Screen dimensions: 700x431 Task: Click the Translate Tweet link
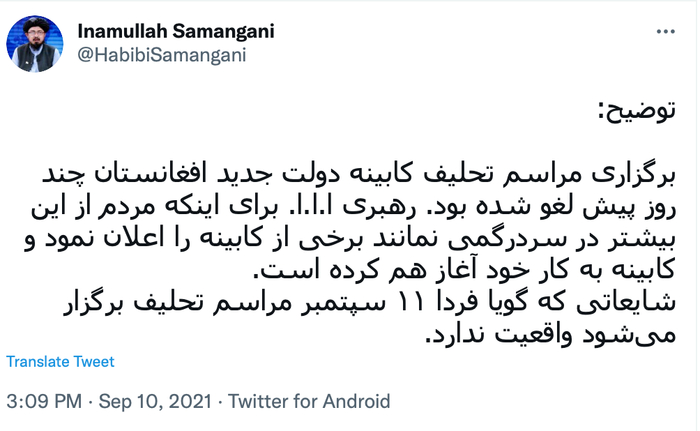[x=60, y=362]
